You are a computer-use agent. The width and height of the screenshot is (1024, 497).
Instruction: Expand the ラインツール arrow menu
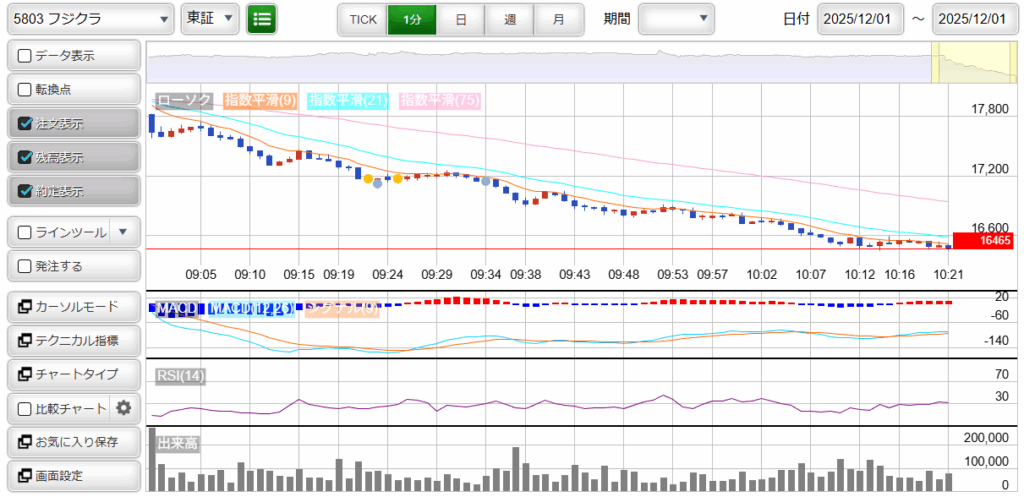pyautogui.click(x=123, y=232)
